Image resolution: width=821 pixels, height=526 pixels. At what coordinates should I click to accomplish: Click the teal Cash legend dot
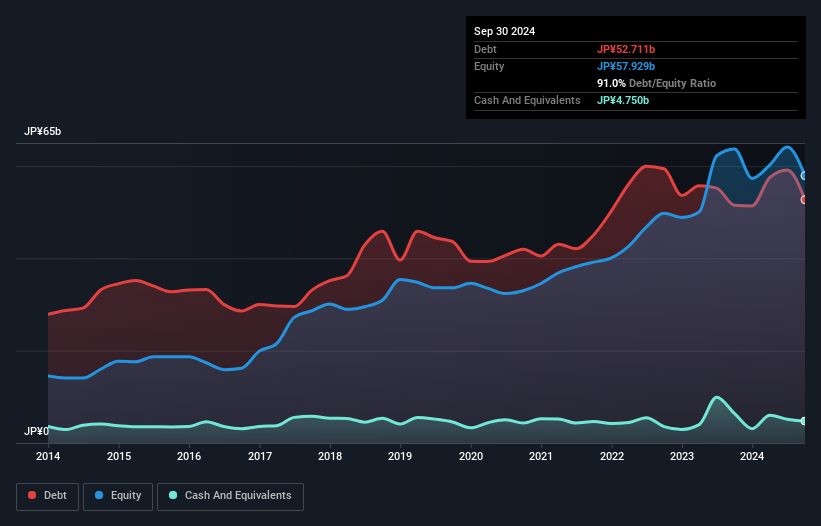(x=173, y=495)
